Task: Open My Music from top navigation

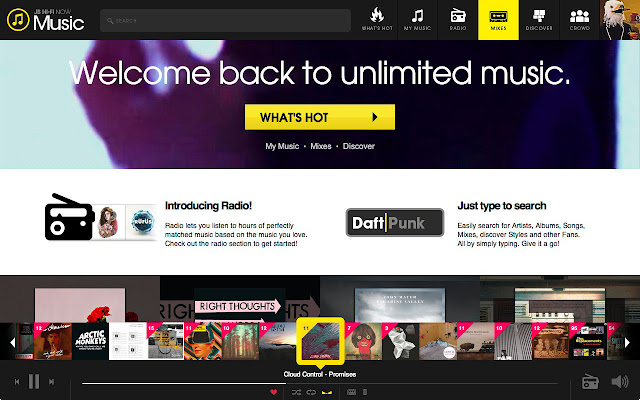Action: [x=417, y=20]
